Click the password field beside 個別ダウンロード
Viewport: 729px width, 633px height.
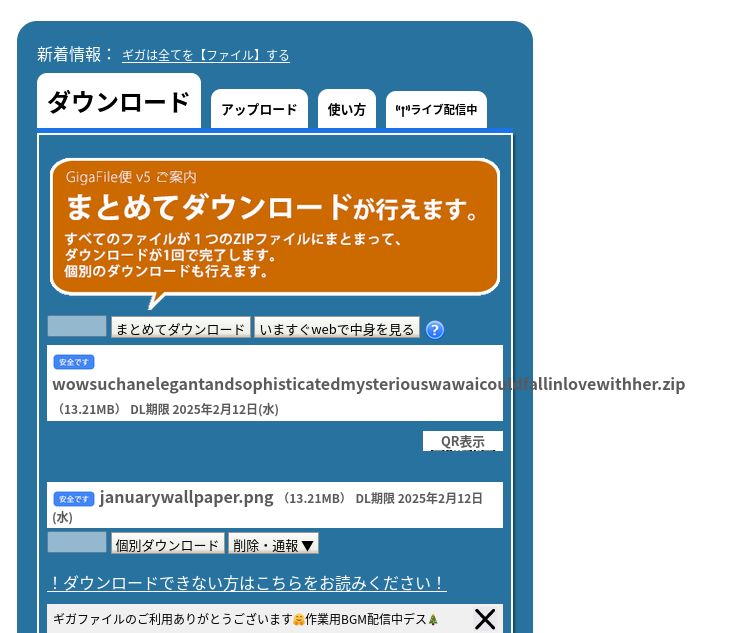tap(77, 542)
